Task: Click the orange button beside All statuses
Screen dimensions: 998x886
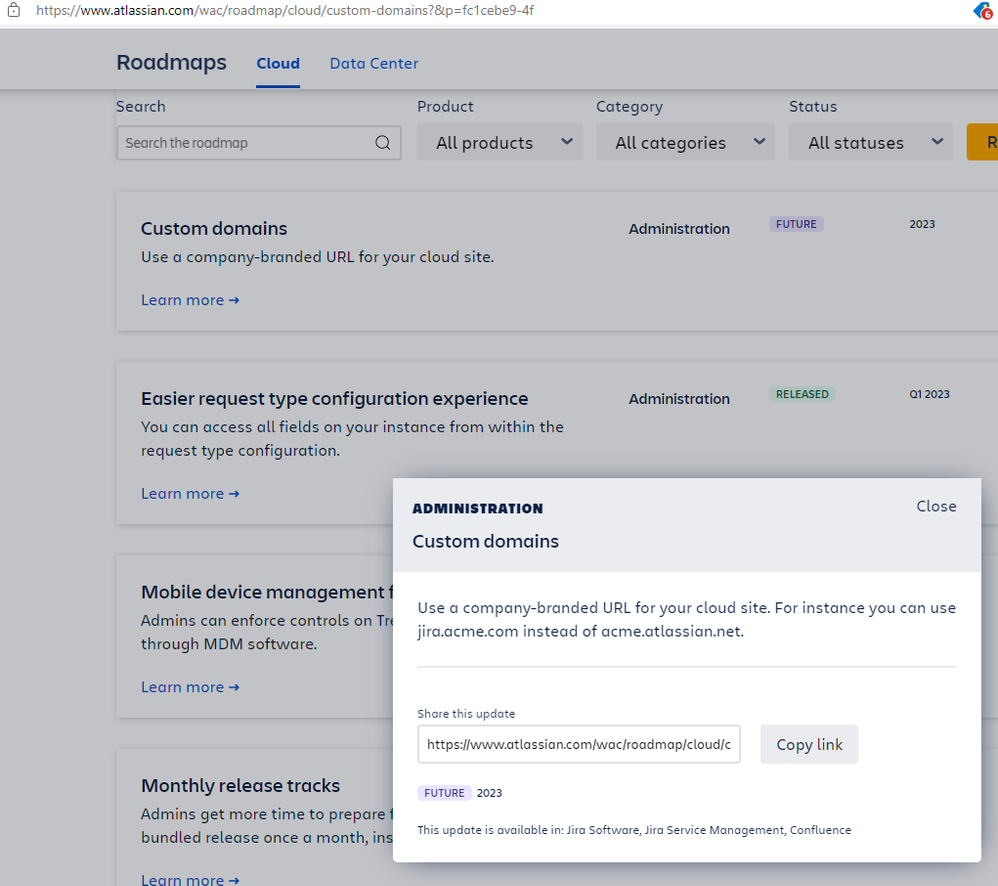Action: coord(982,142)
